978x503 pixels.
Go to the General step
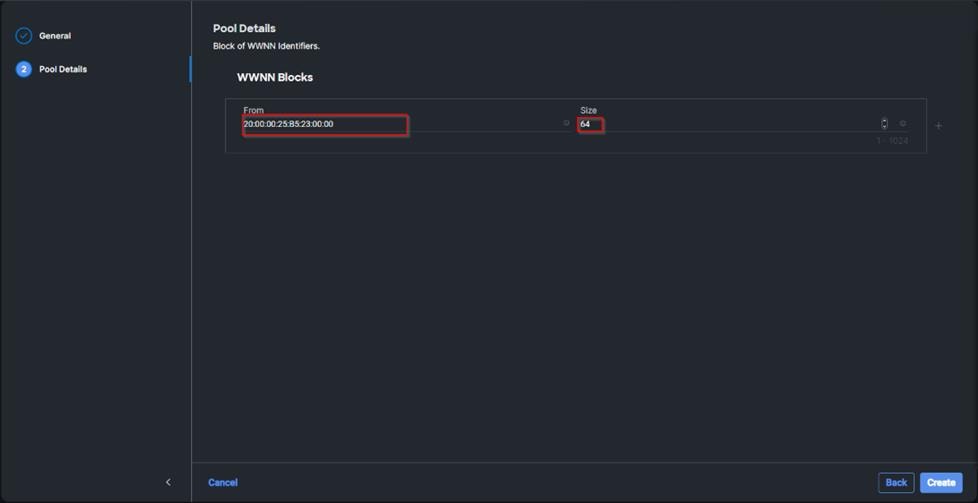coord(55,36)
